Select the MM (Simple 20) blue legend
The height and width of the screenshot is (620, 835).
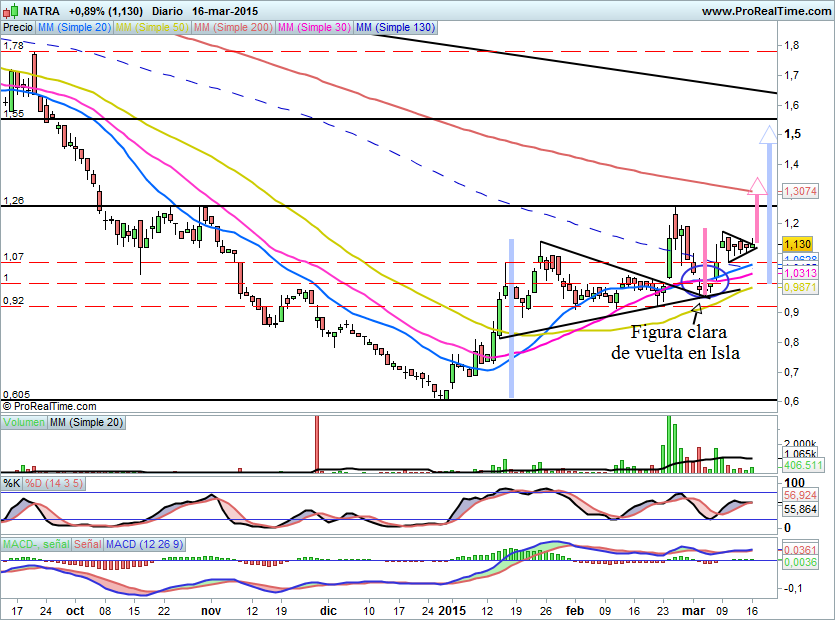[x=75, y=27]
